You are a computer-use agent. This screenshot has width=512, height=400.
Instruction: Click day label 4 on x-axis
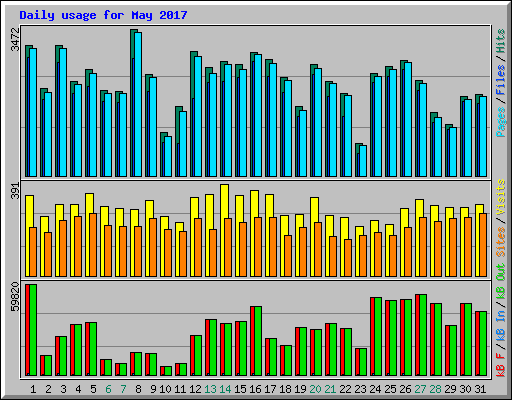78,389
